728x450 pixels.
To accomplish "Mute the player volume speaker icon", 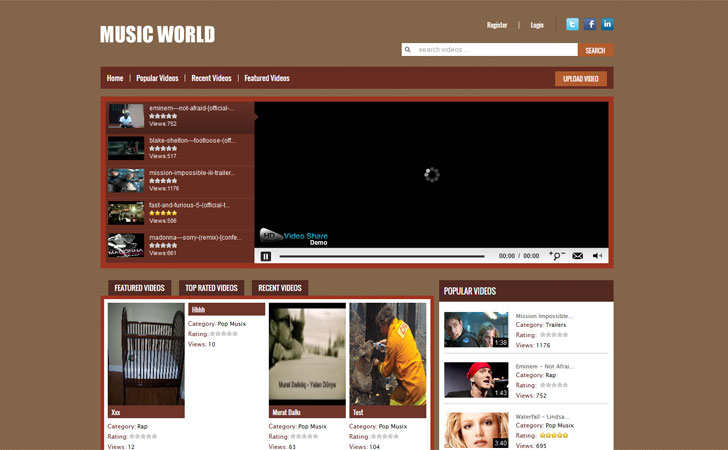I will click(x=598, y=256).
